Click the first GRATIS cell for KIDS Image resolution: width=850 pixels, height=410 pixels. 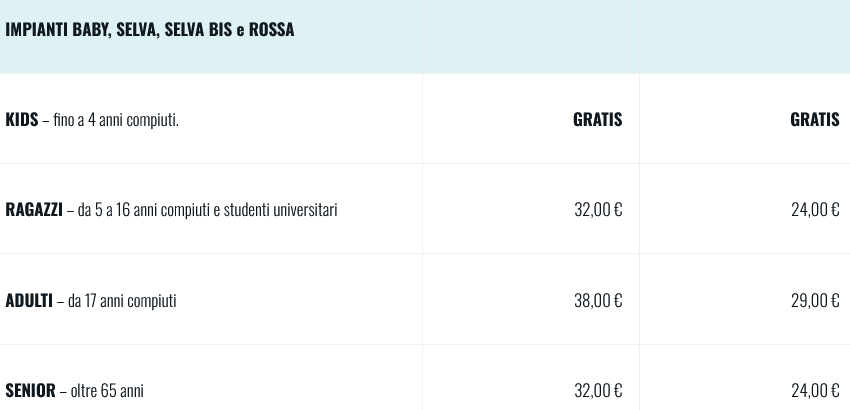tap(597, 120)
